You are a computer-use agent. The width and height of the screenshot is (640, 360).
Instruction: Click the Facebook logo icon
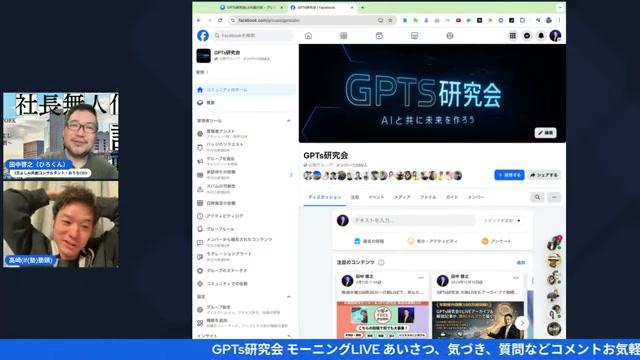coord(203,36)
